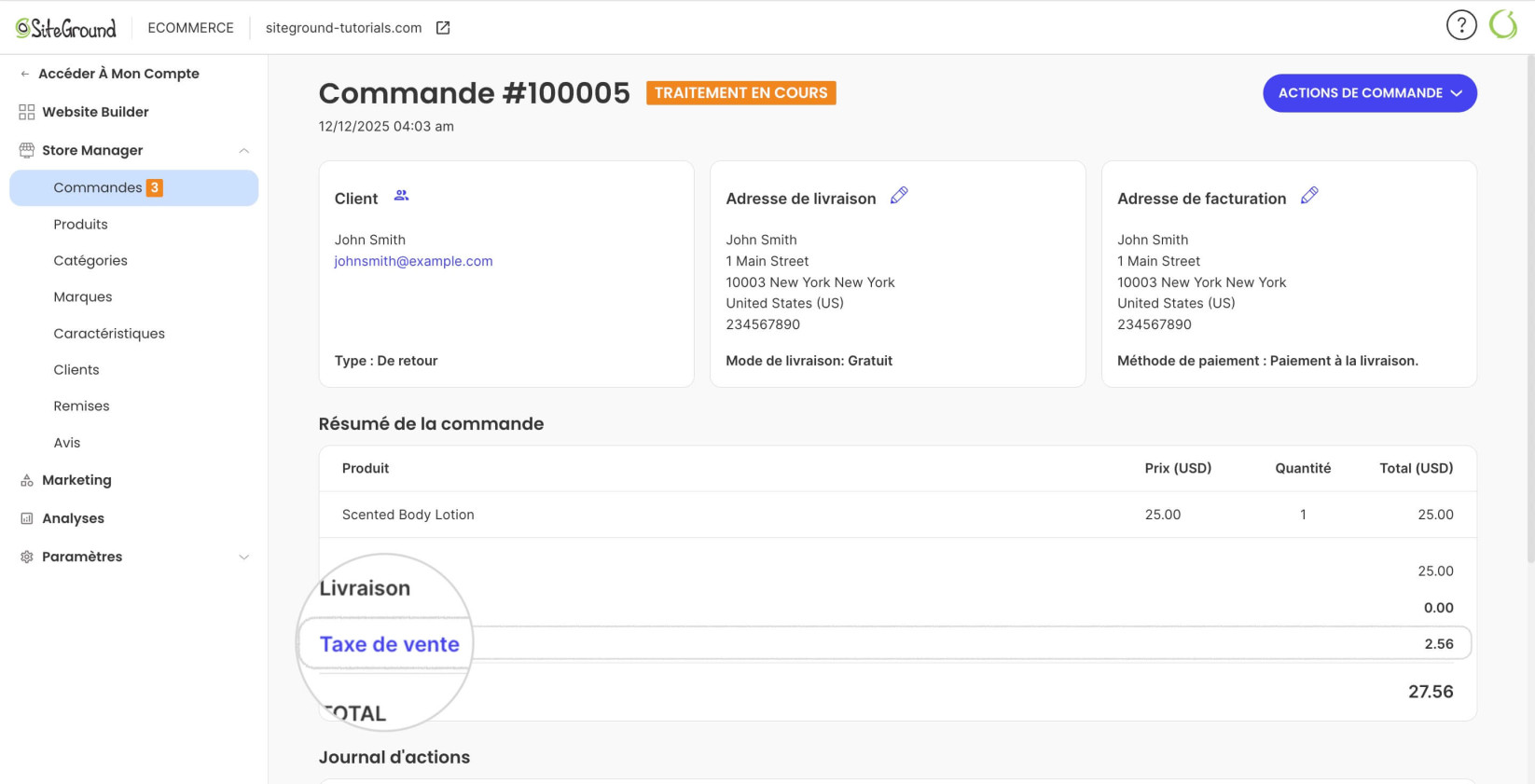The width and height of the screenshot is (1535, 784).
Task: Click the Résumé de la commande heading
Action: pos(431,423)
